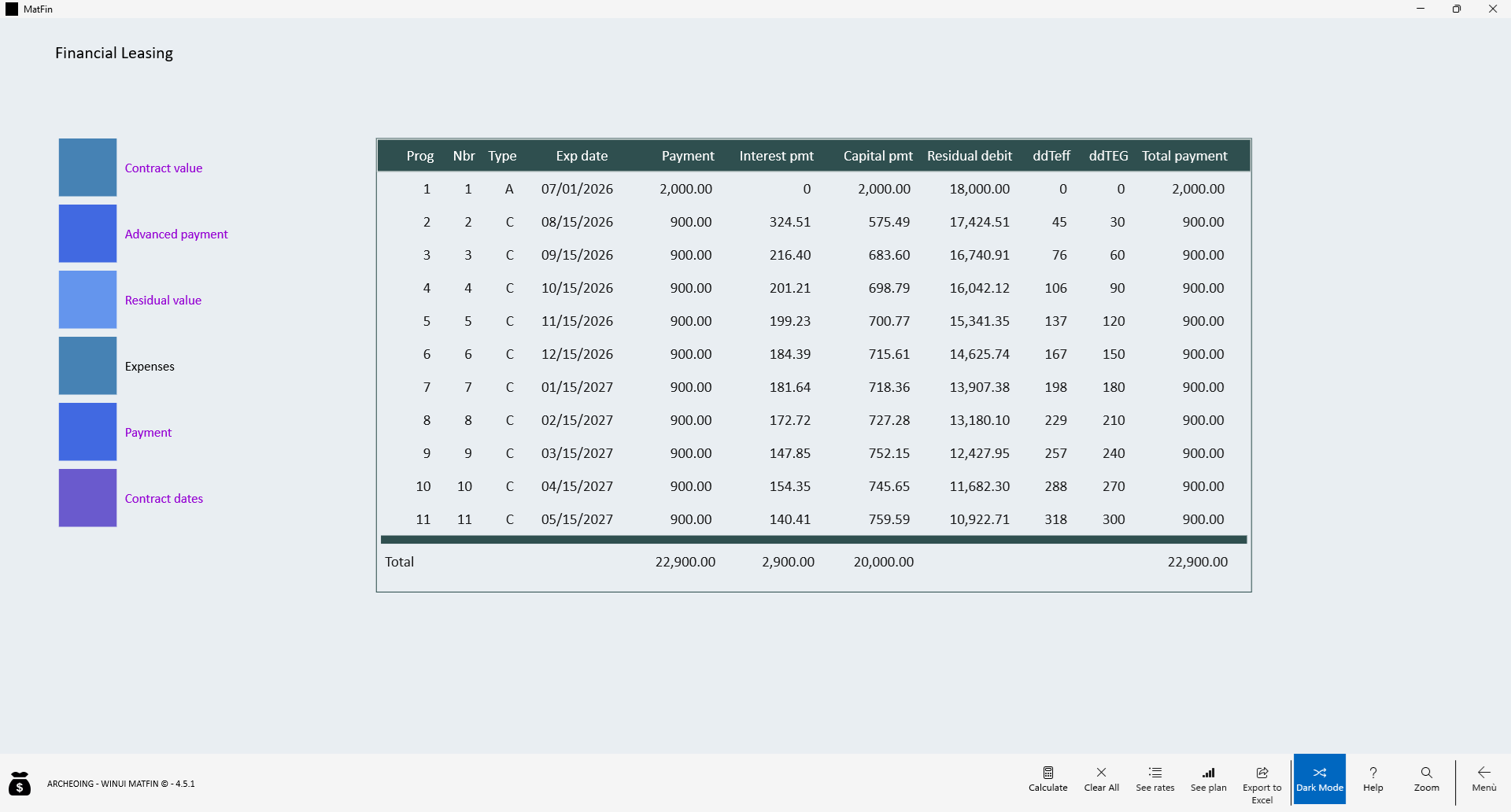Select the advance payment row 07/01/2026
Image resolution: width=1511 pixels, height=812 pixels.
[x=814, y=189]
